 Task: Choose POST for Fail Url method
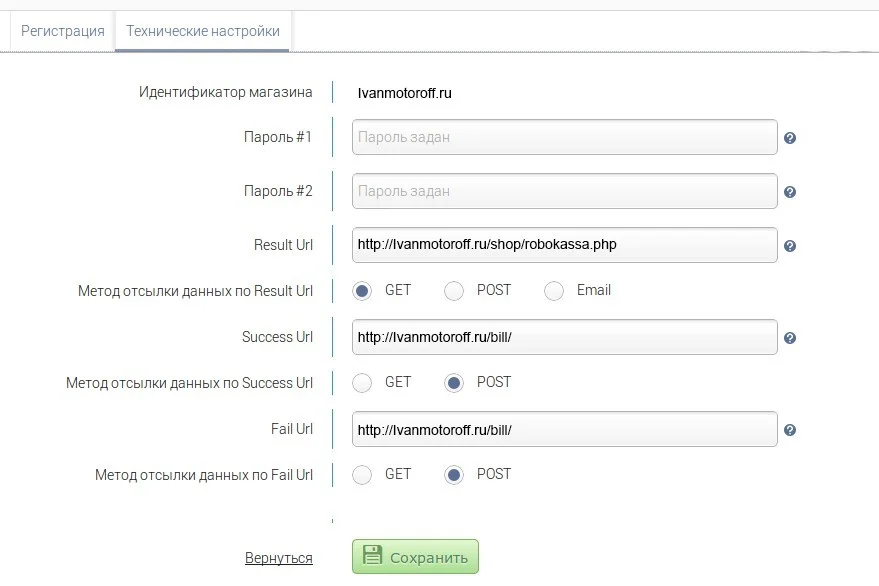coord(454,475)
